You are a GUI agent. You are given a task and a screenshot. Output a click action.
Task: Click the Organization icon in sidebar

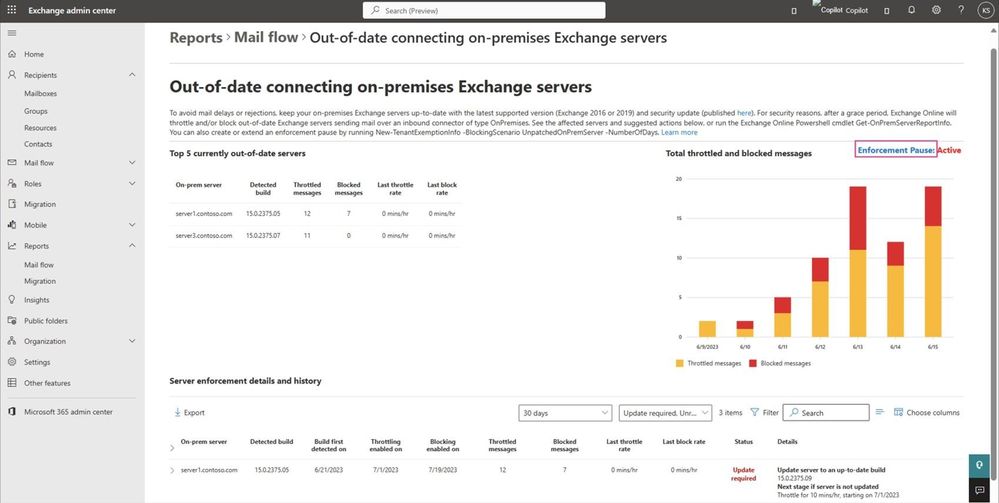[x=11, y=341]
